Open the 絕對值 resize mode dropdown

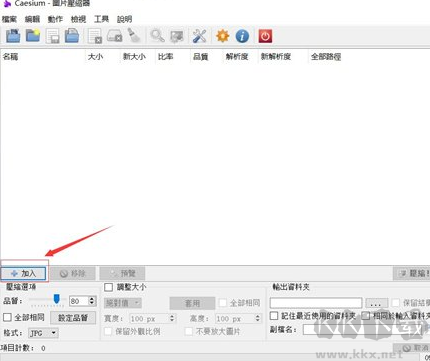[123, 303]
